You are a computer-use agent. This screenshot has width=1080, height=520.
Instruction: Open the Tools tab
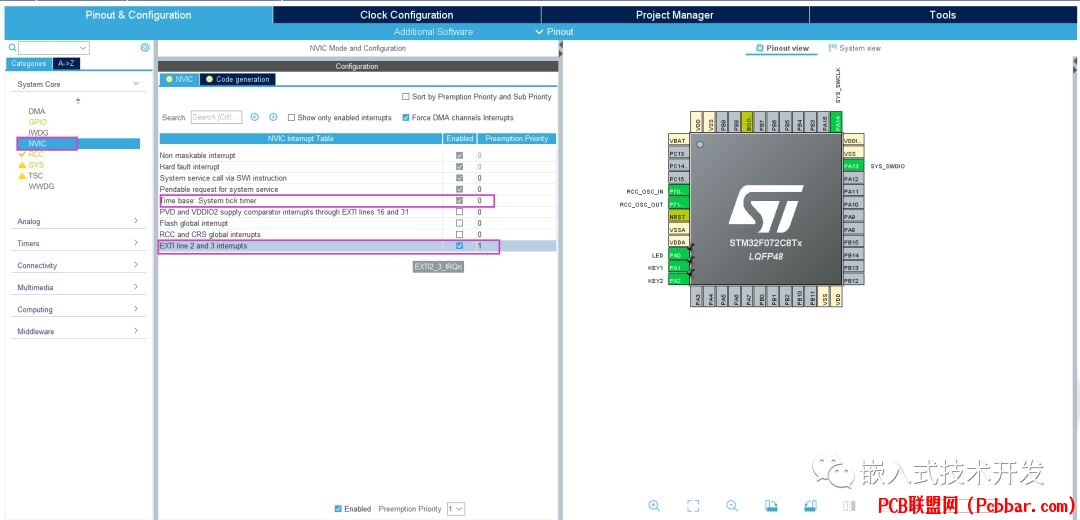tap(942, 15)
